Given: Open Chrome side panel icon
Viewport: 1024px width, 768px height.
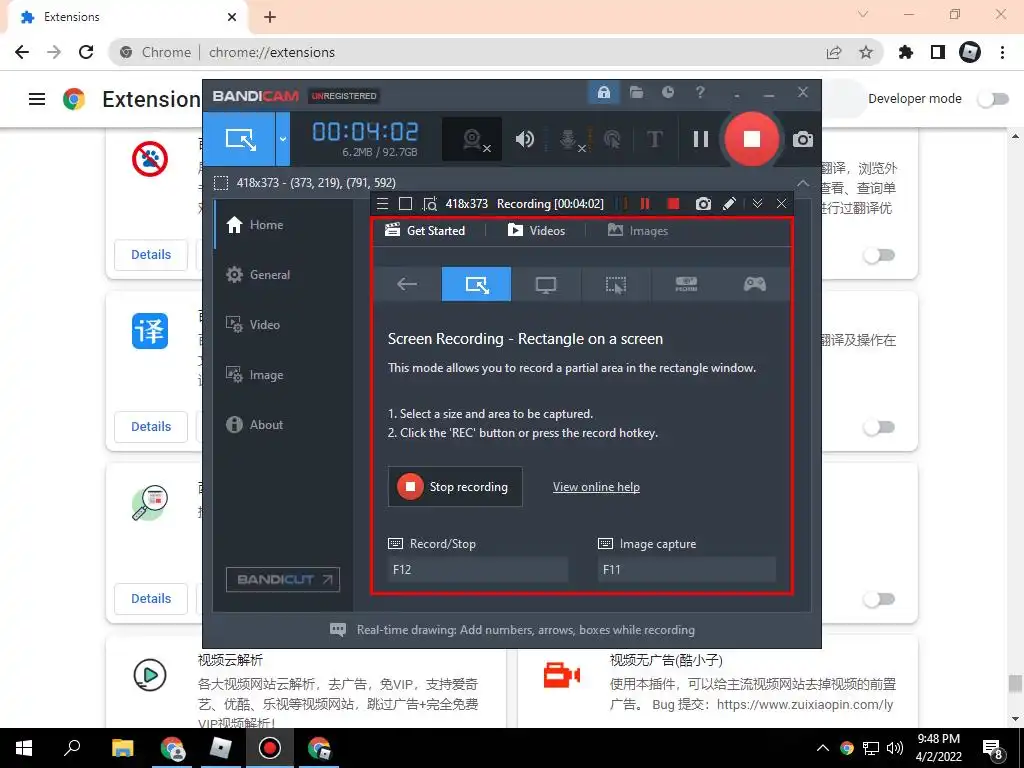Looking at the screenshot, I should pos(938,52).
